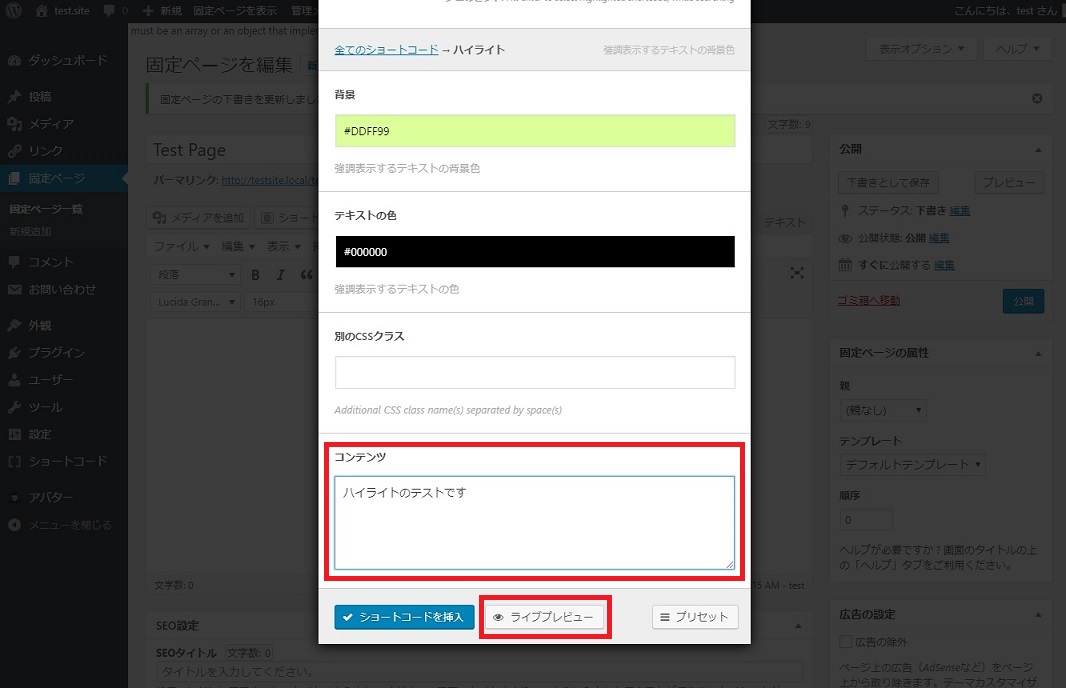Click the ショートコードを挿入 button
Viewport: 1066px width, 688px height.
click(404, 617)
